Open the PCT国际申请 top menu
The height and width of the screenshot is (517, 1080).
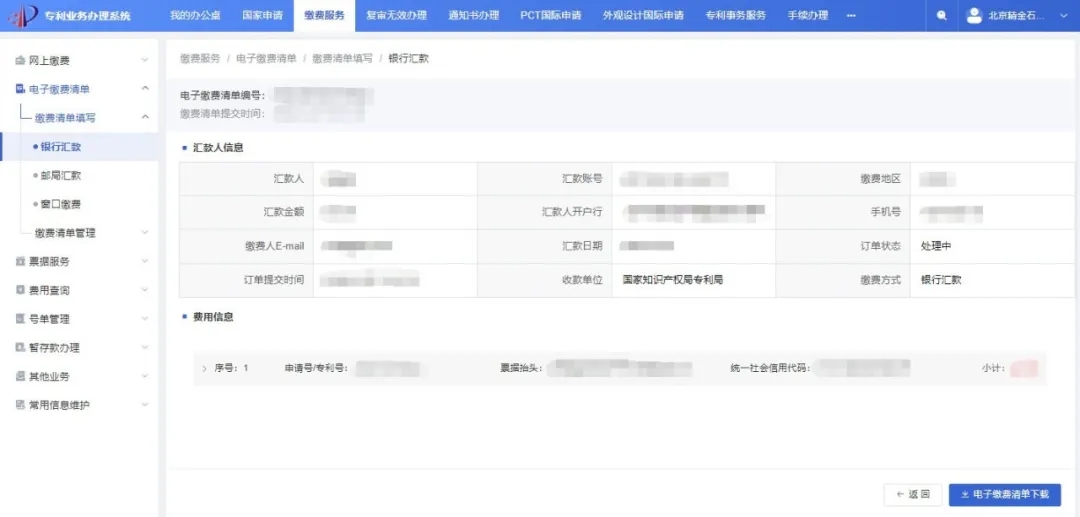pos(550,16)
